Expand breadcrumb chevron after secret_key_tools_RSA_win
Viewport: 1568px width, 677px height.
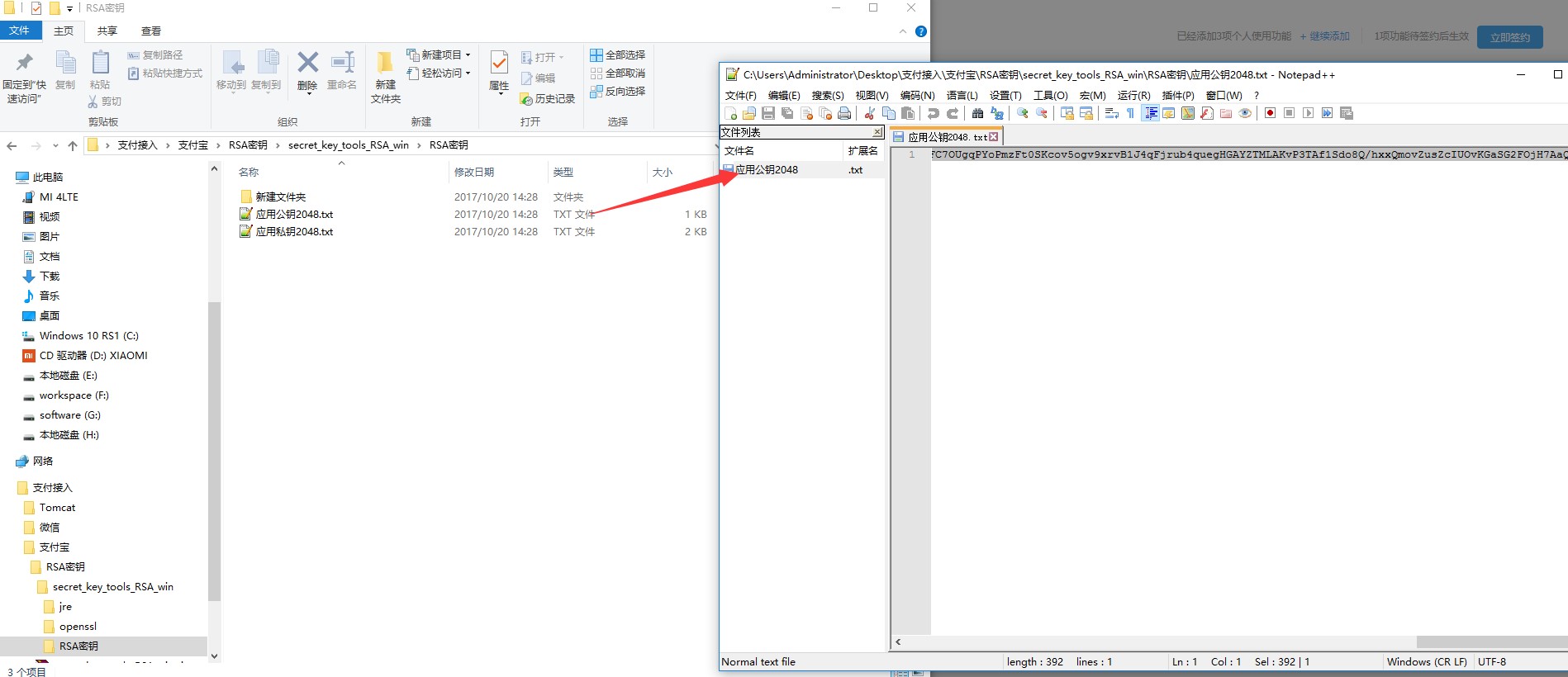tap(420, 145)
